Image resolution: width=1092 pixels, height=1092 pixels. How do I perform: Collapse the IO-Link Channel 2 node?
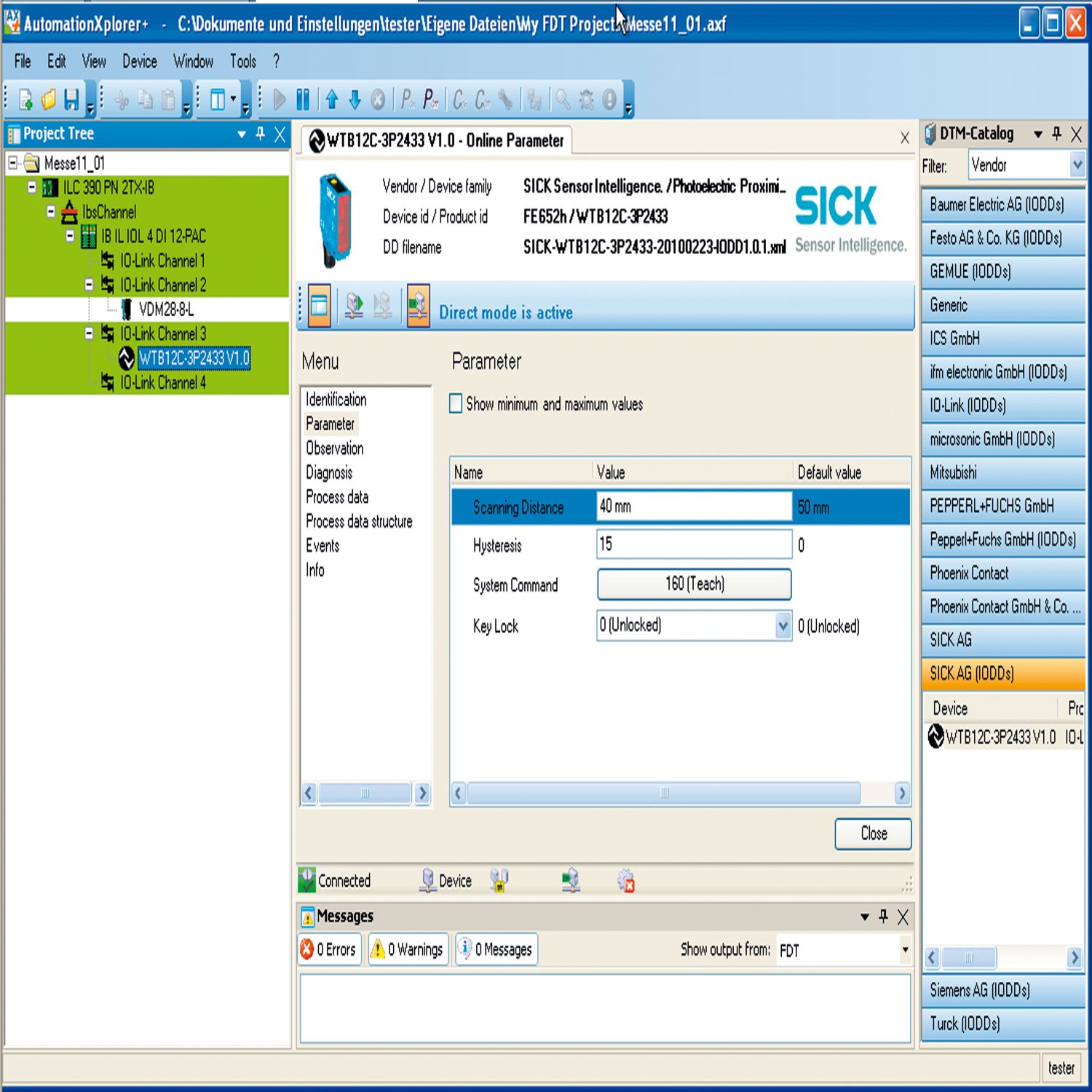click(x=89, y=285)
